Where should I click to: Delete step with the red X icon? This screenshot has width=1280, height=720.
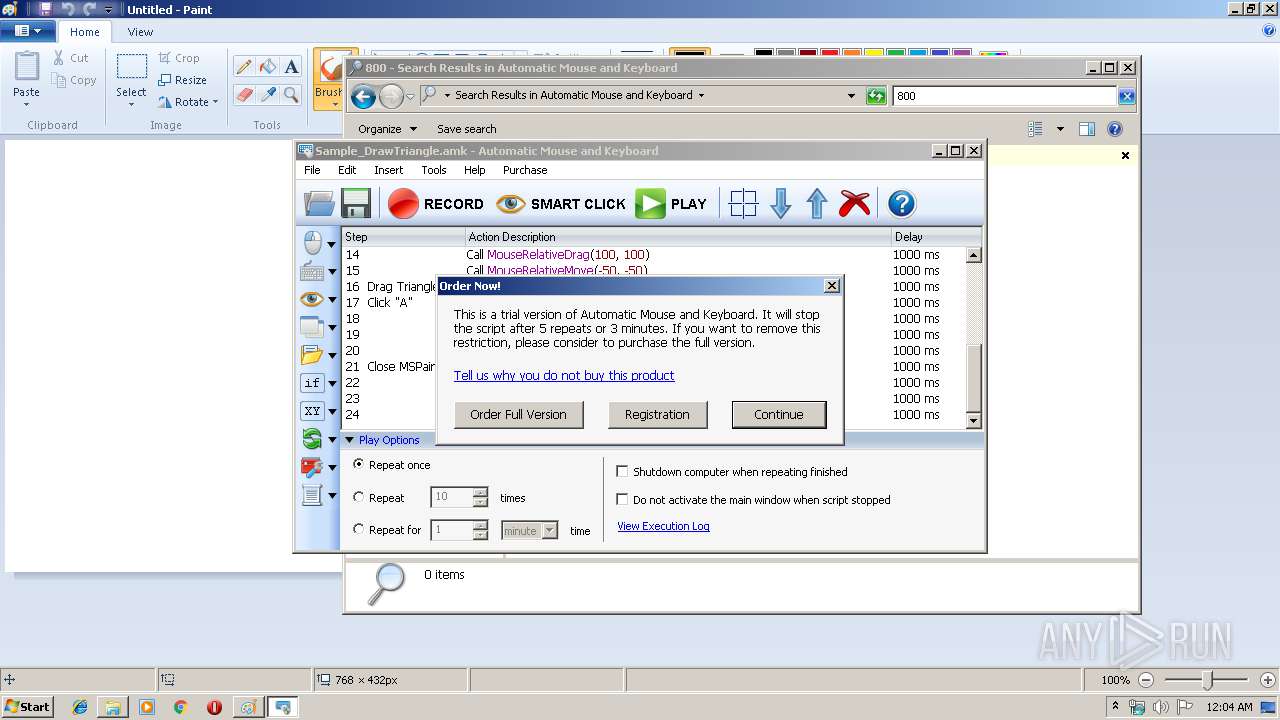[x=854, y=204]
